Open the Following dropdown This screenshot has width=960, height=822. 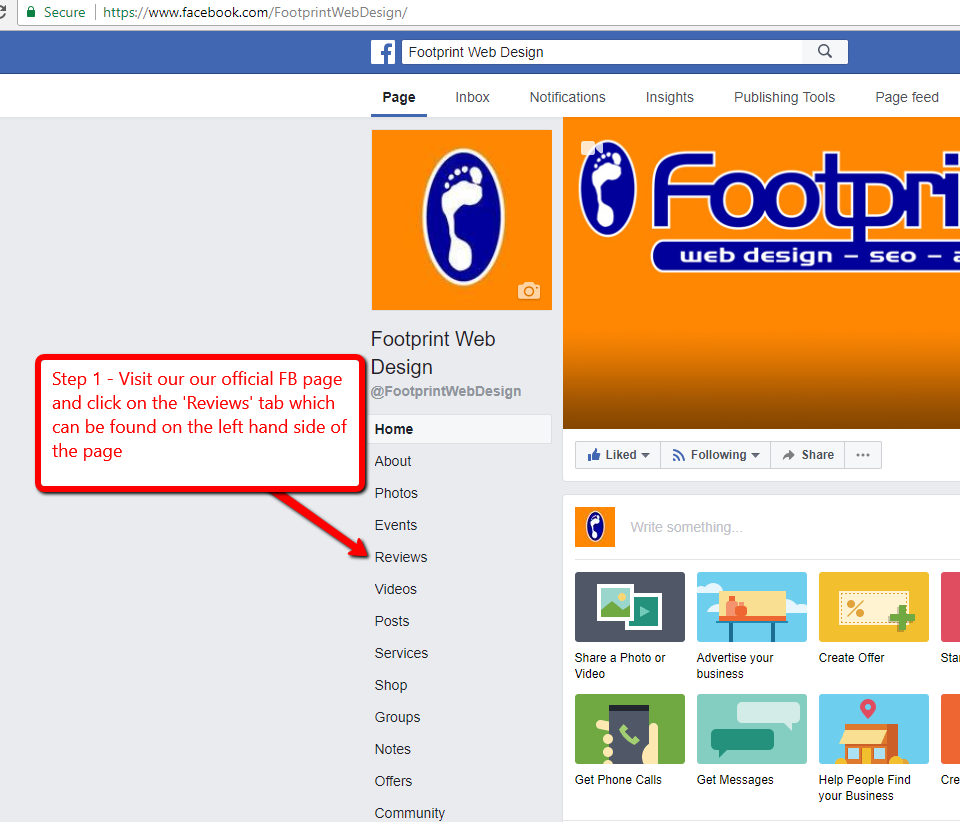(x=714, y=454)
